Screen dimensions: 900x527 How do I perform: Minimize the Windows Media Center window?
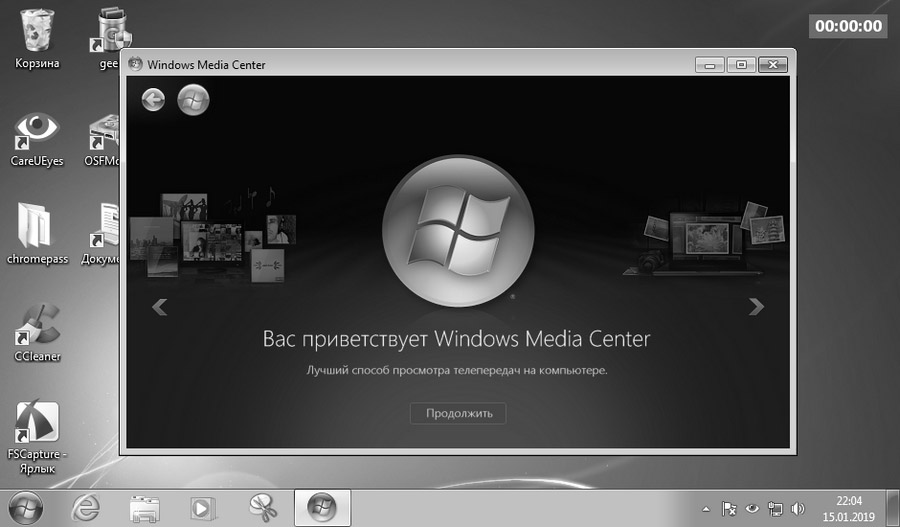[710, 65]
